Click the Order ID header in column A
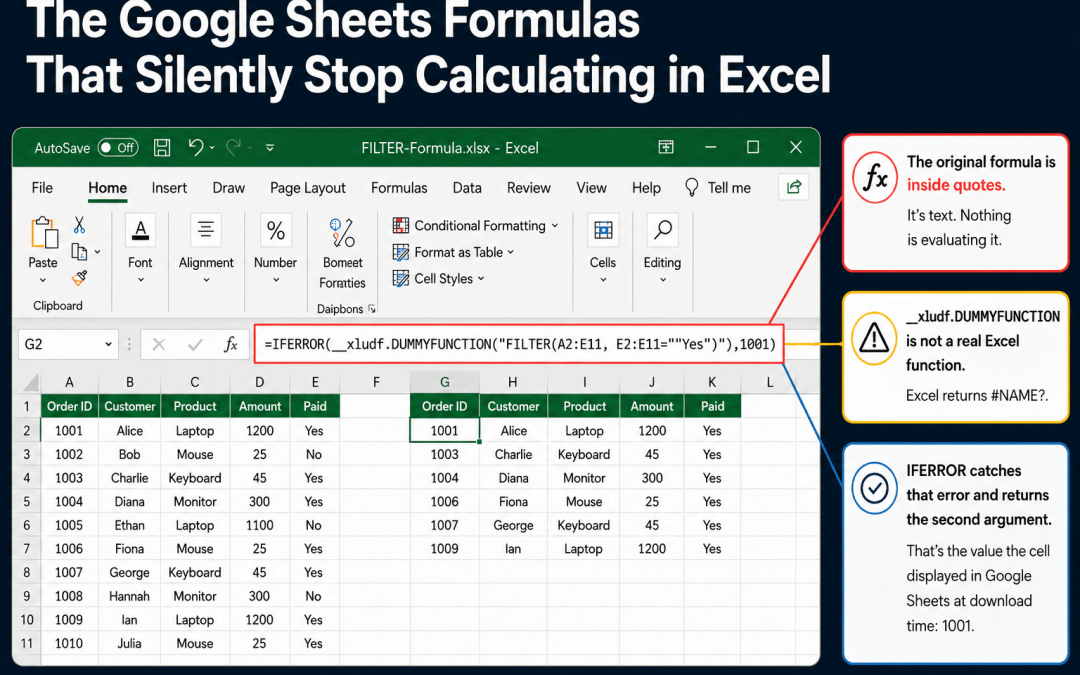This screenshot has width=1080, height=675. click(x=69, y=406)
